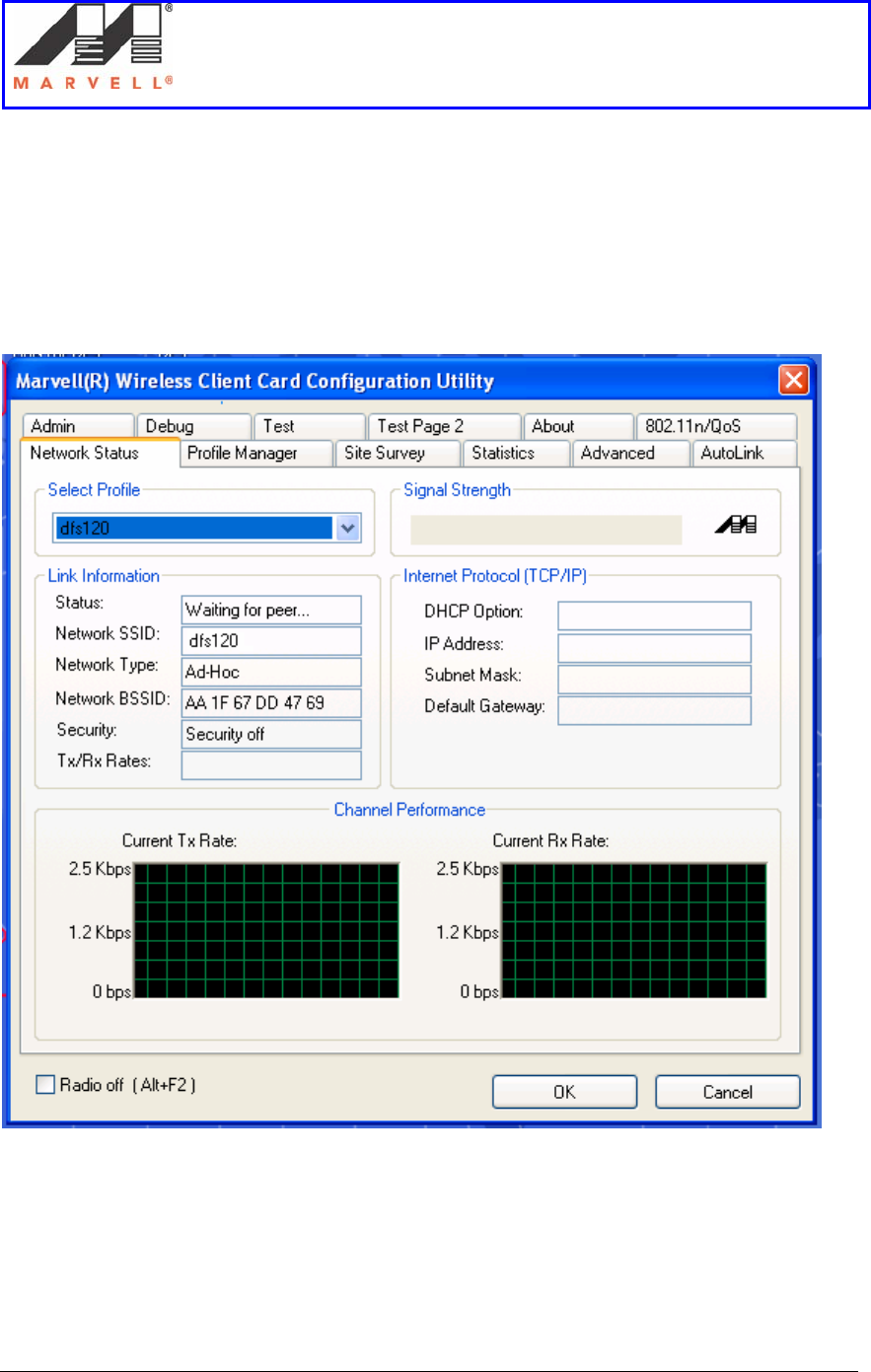Click the IP Address field

pos(654,648)
